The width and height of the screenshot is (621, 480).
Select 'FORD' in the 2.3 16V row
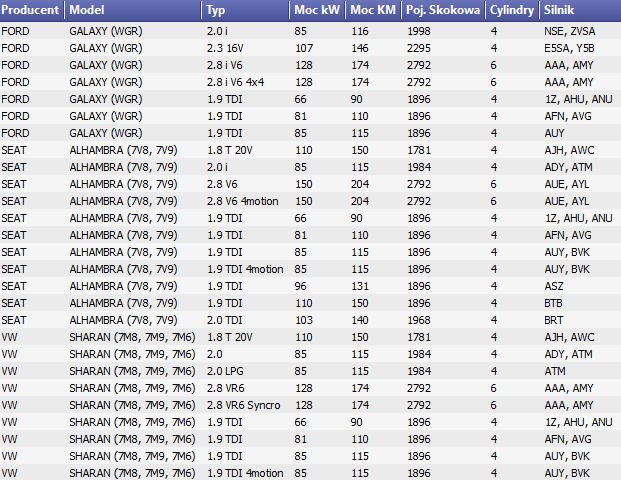[15, 48]
